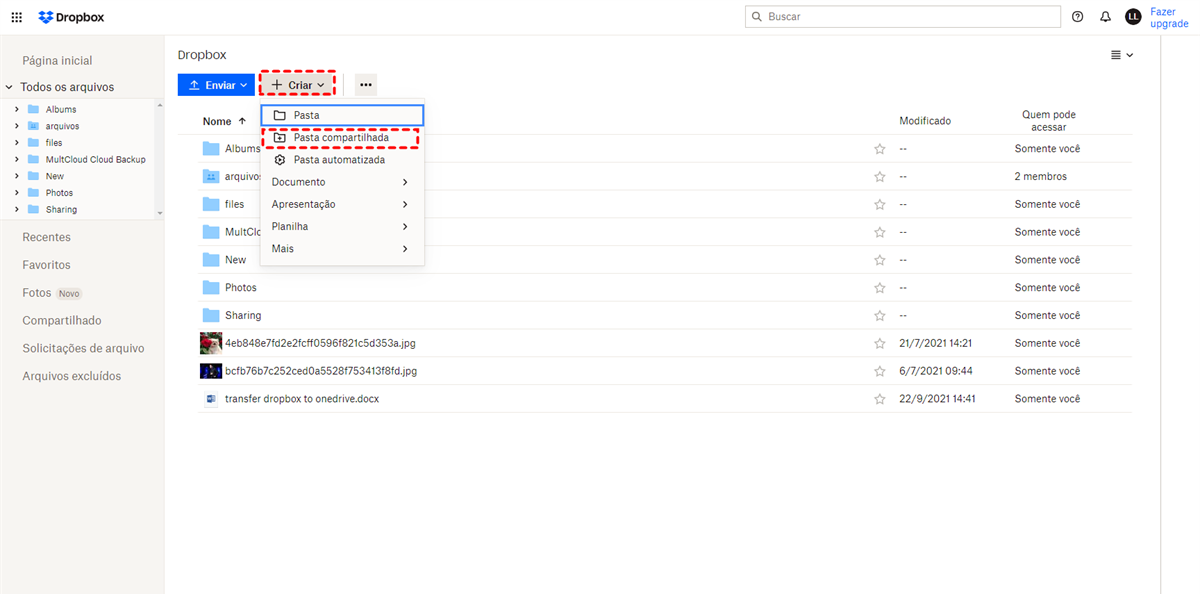Image resolution: width=1200 pixels, height=594 pixels.
Task: Open the Documento submenu
Action: click(342, 182)
